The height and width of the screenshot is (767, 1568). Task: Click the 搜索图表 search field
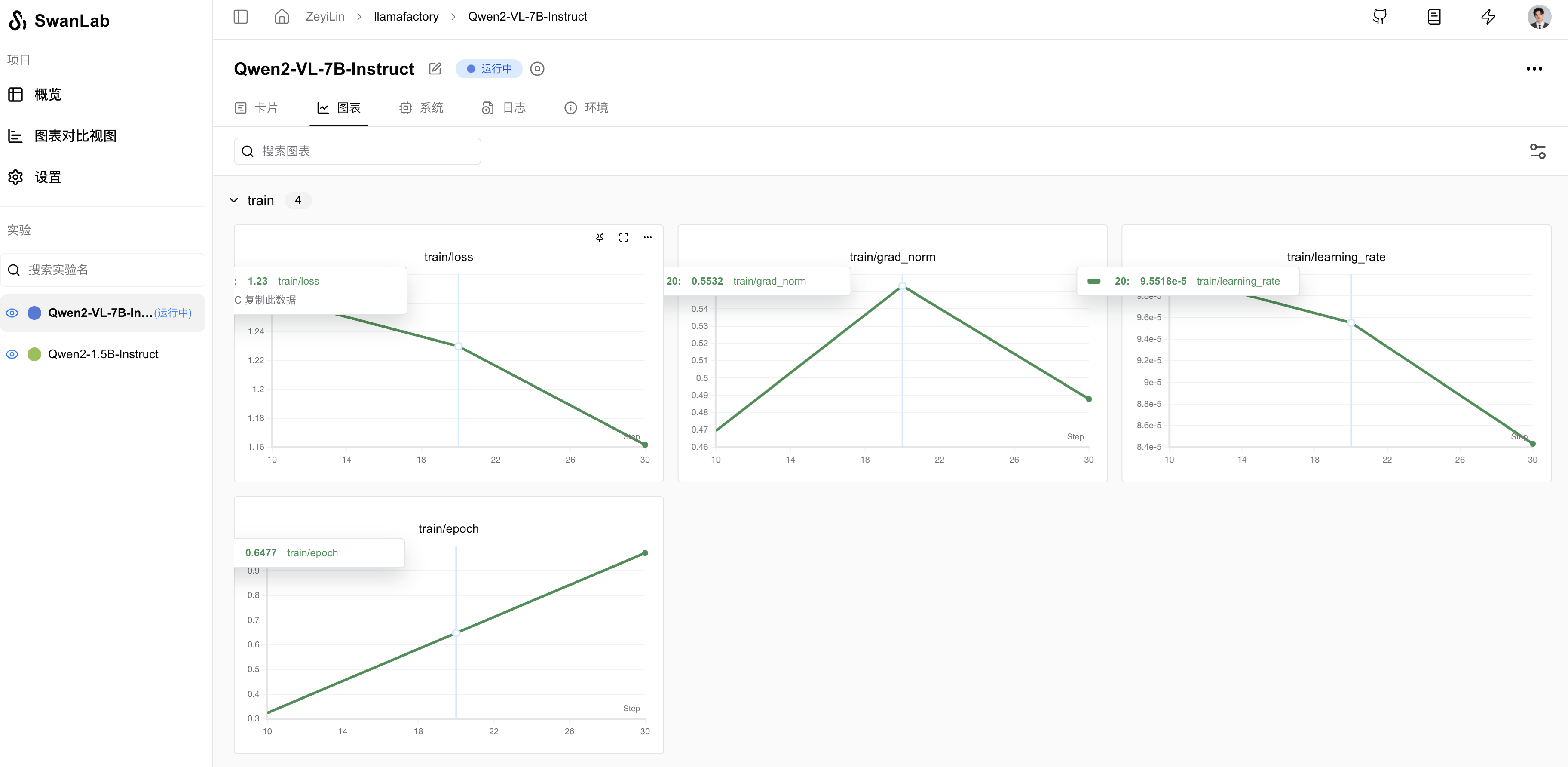[357, 151]
